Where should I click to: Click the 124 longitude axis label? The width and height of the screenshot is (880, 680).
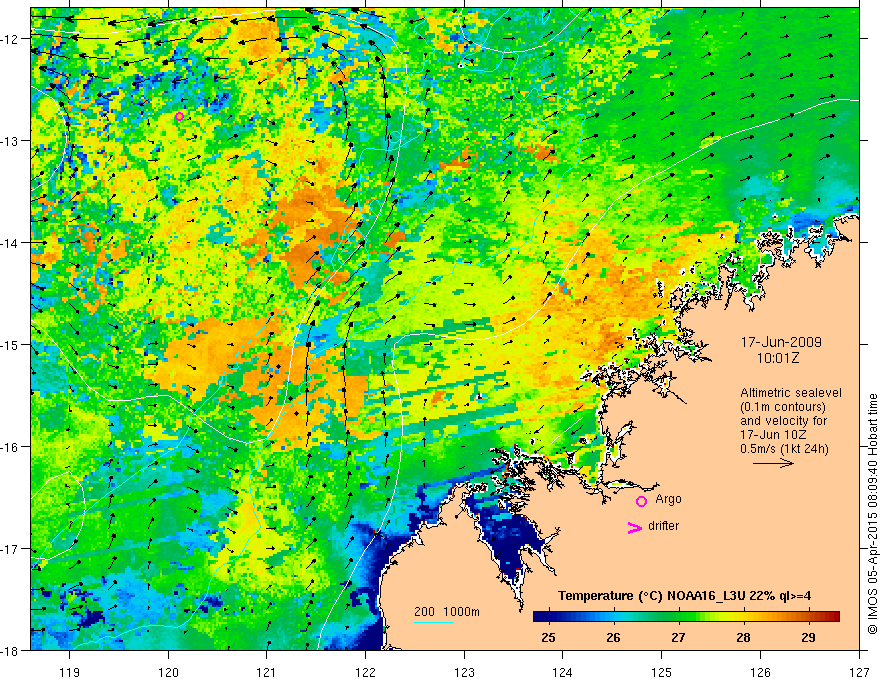(x=563, y=672)
